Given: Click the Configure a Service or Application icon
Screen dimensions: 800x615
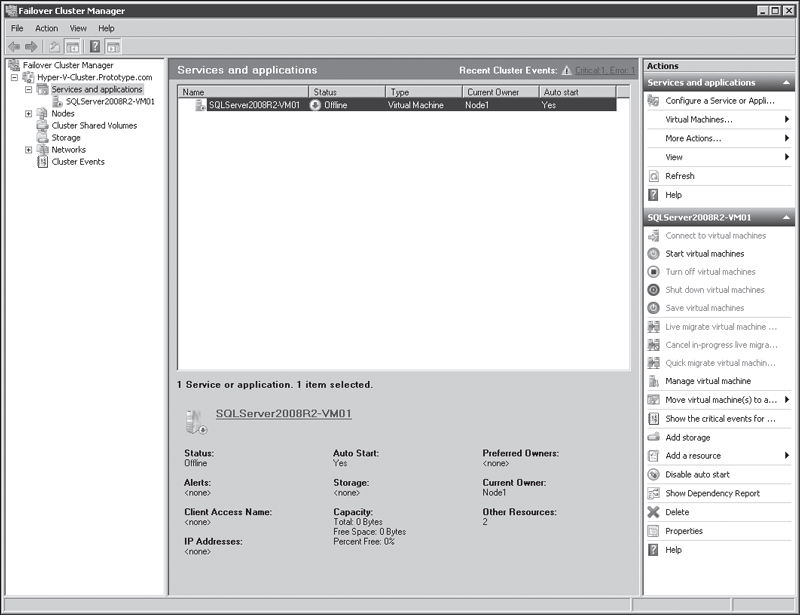Looking at the screenshot, I should [x=653, y=101].
